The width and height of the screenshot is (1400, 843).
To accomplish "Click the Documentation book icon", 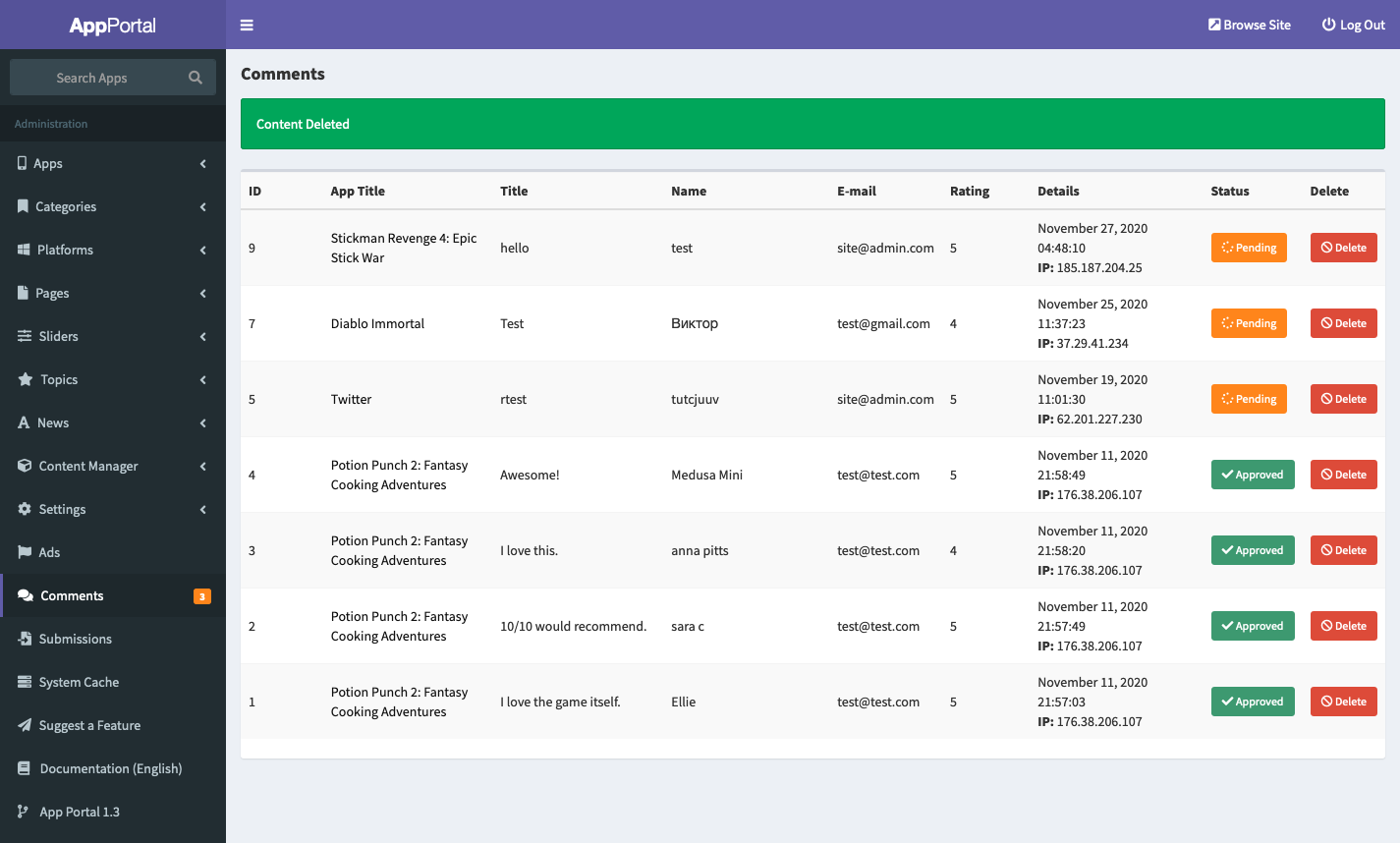I will tap(25, 768).
